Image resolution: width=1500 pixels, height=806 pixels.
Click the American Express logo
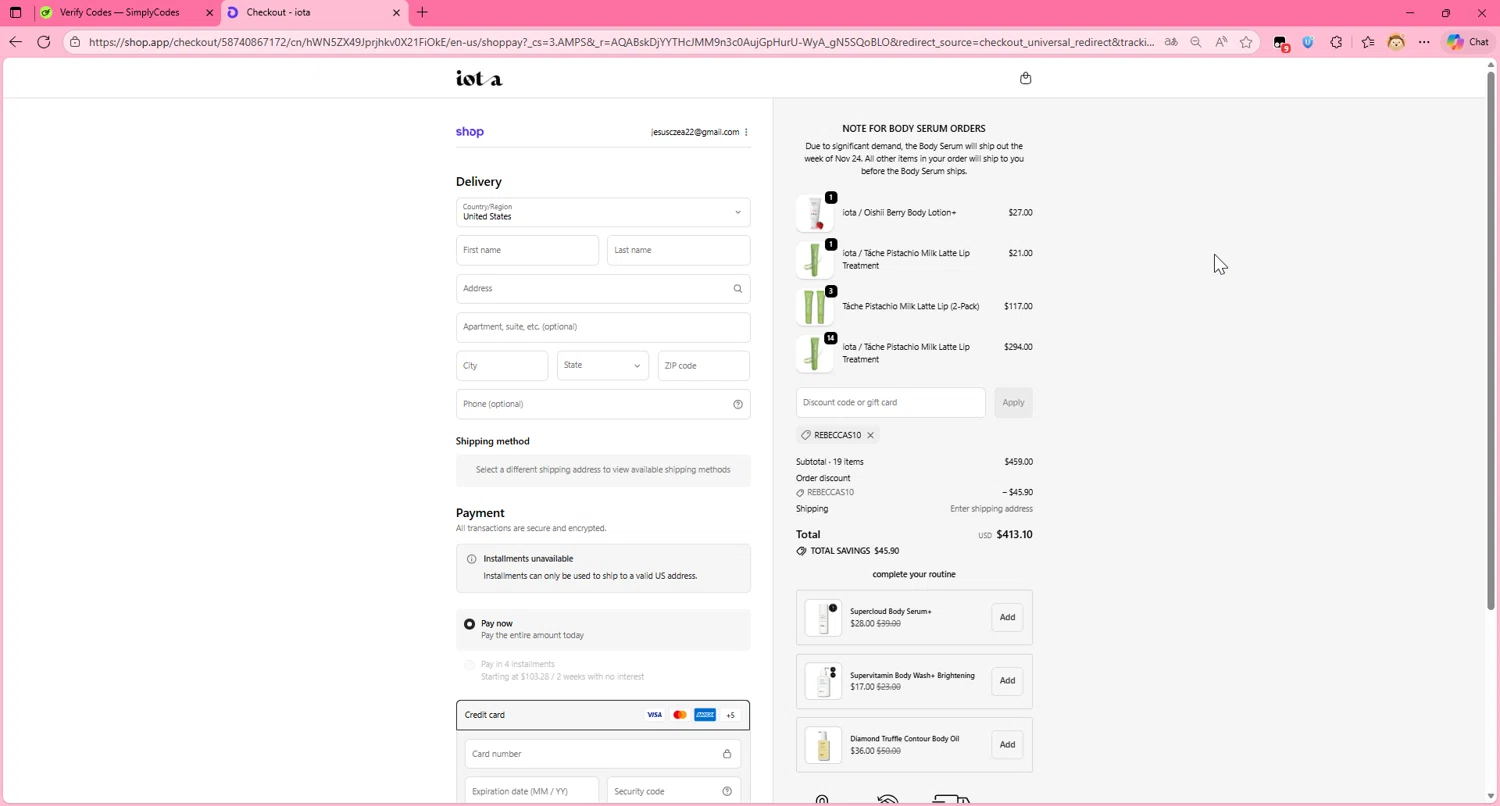pyautogui.click(x=705, y=715)
